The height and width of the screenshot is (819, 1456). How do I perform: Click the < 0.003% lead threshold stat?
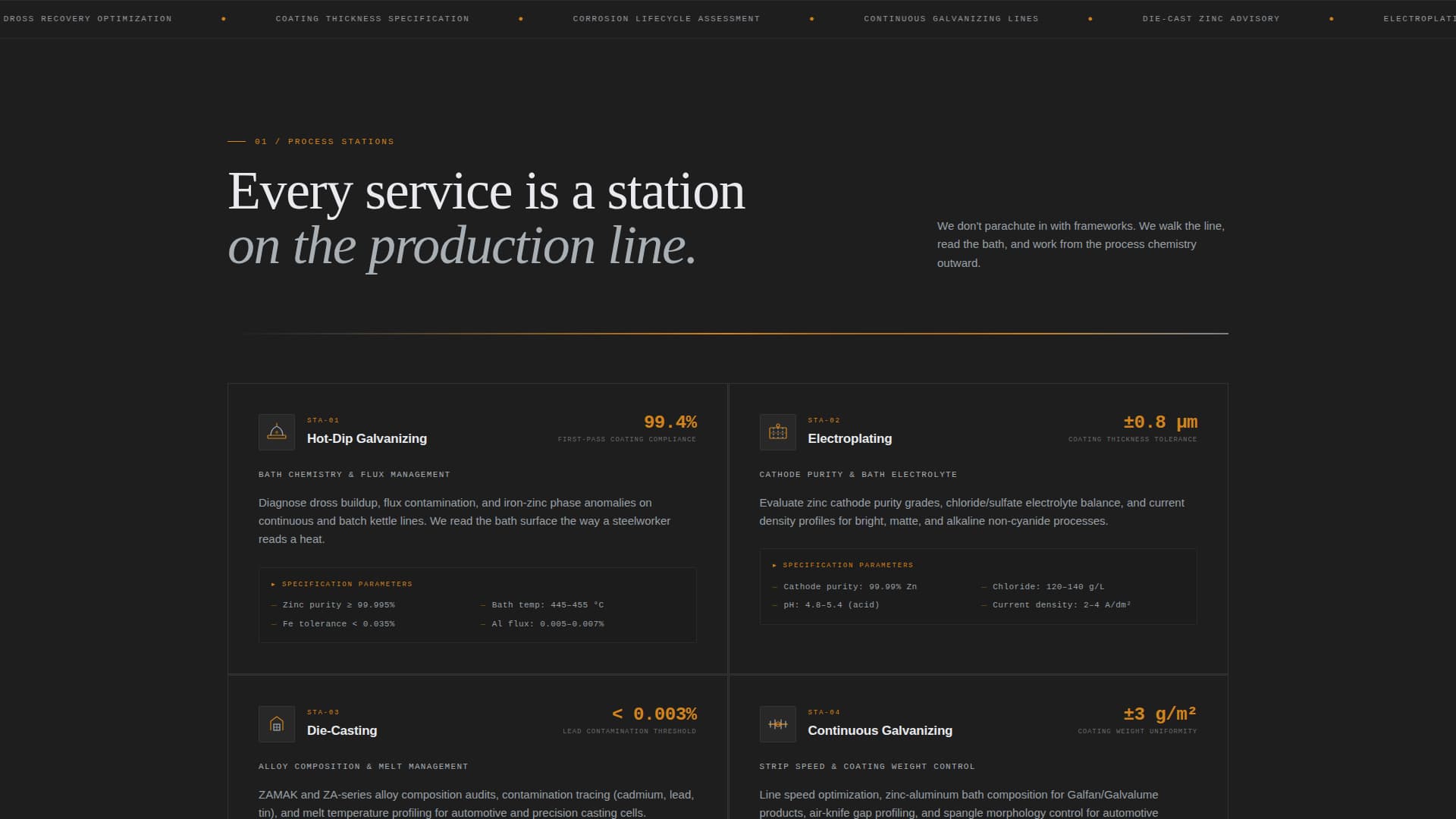654,714
